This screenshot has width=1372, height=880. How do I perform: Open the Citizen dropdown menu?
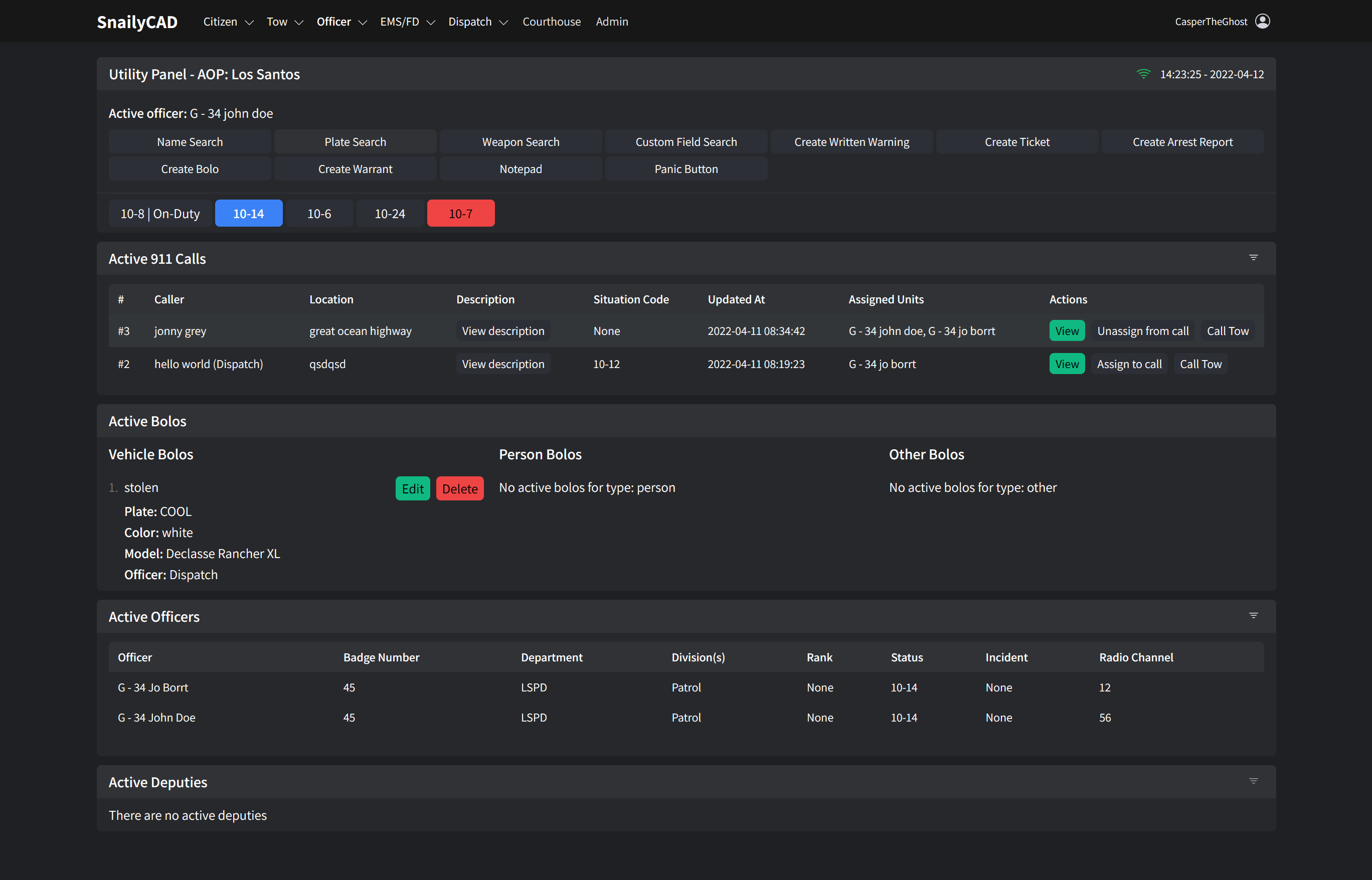(220, 22)
